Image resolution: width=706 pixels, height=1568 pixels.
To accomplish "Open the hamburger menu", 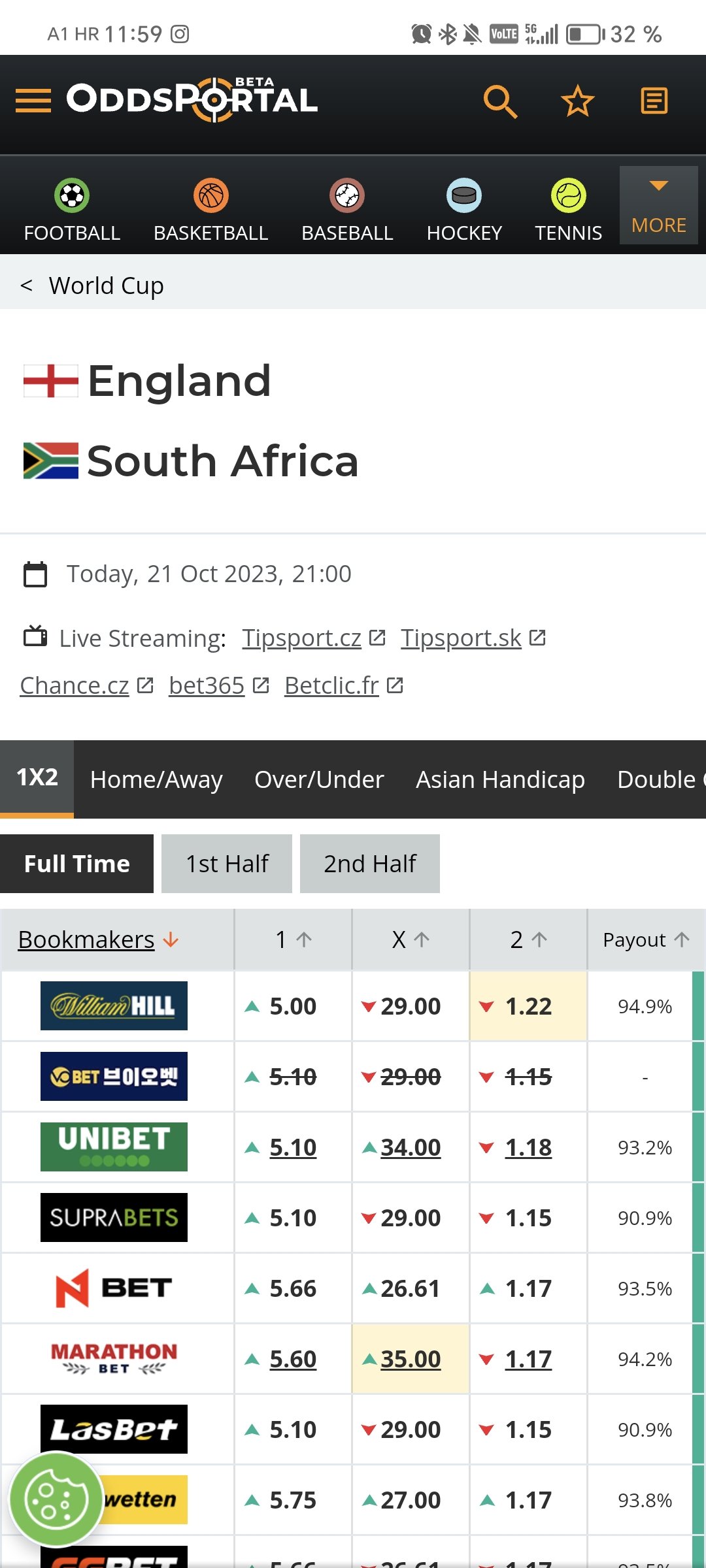I will coord(33,101).
